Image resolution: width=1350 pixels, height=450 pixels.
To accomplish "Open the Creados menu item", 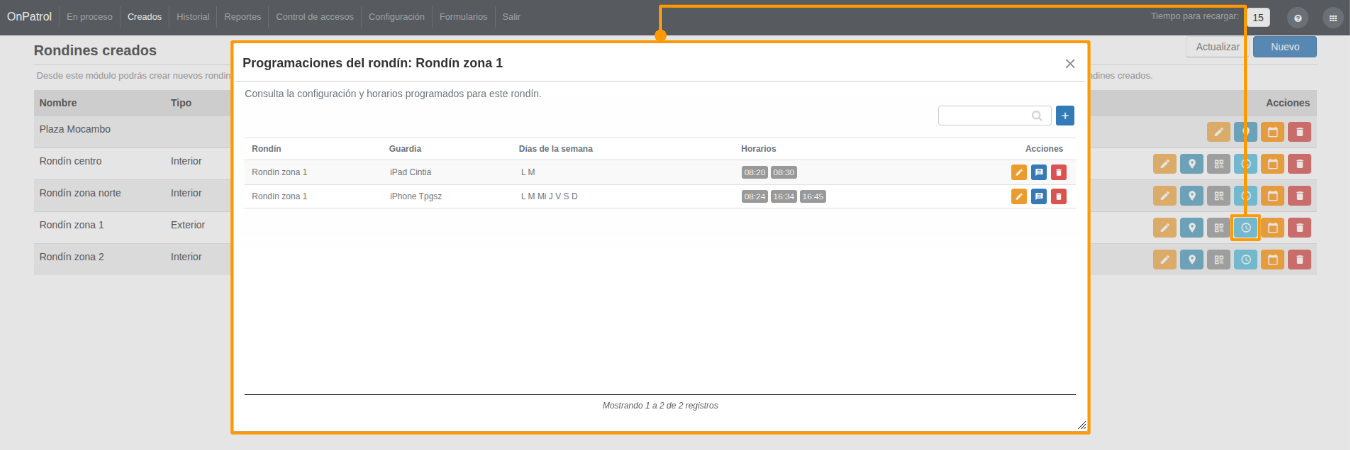I will (145, 17).
